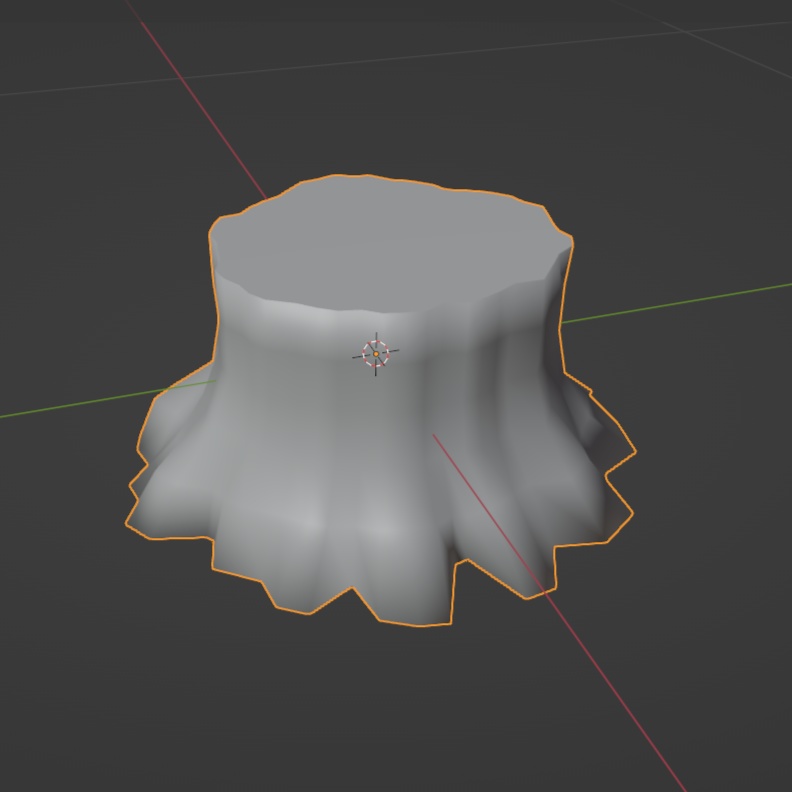
Task: Click the 3D cursor crosshair on the stump
Action: pyautogui.click(x=376, y=354)
